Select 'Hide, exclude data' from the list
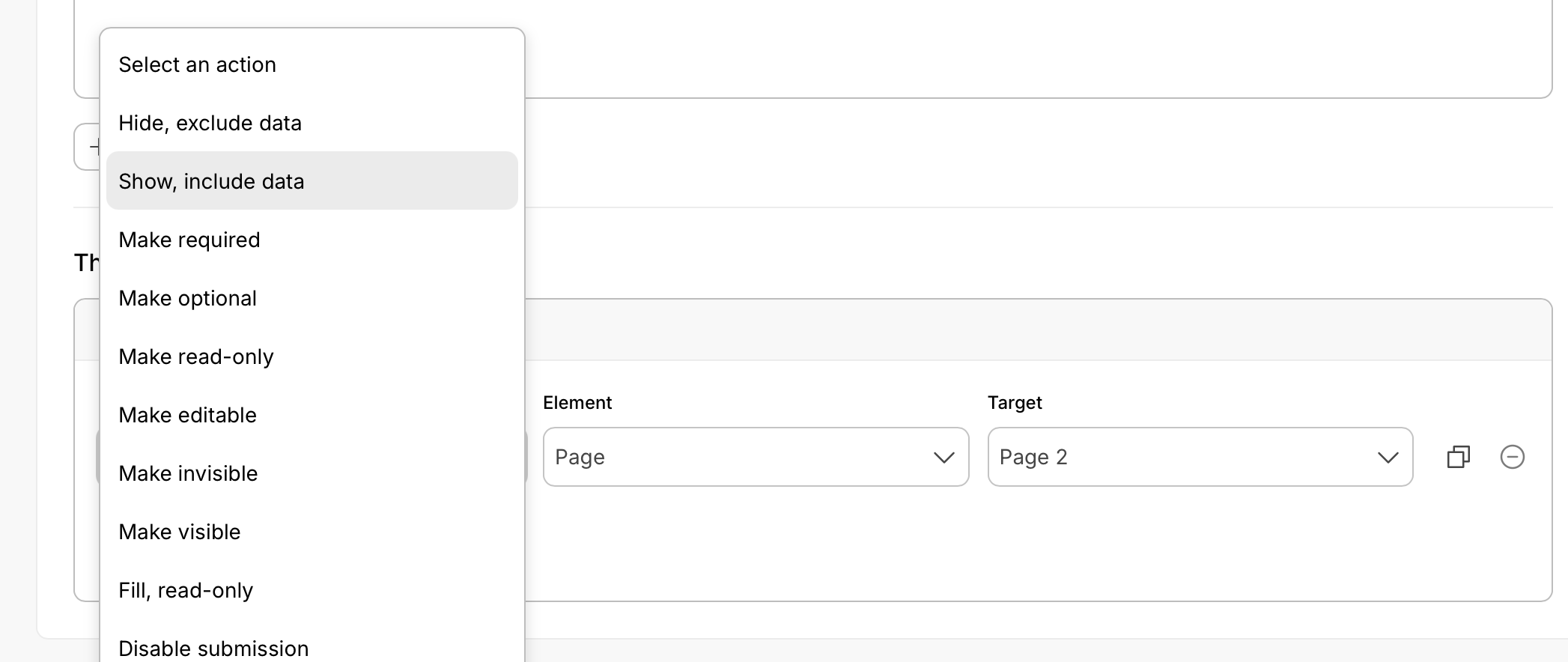This screenshot has width=1568, height=662. point(210,124)
